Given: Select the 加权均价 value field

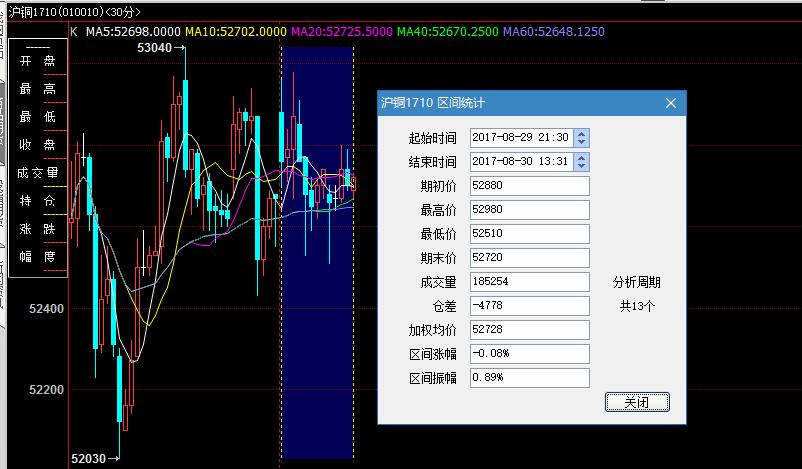Looking at the screenshot, I should pos(529,330).
